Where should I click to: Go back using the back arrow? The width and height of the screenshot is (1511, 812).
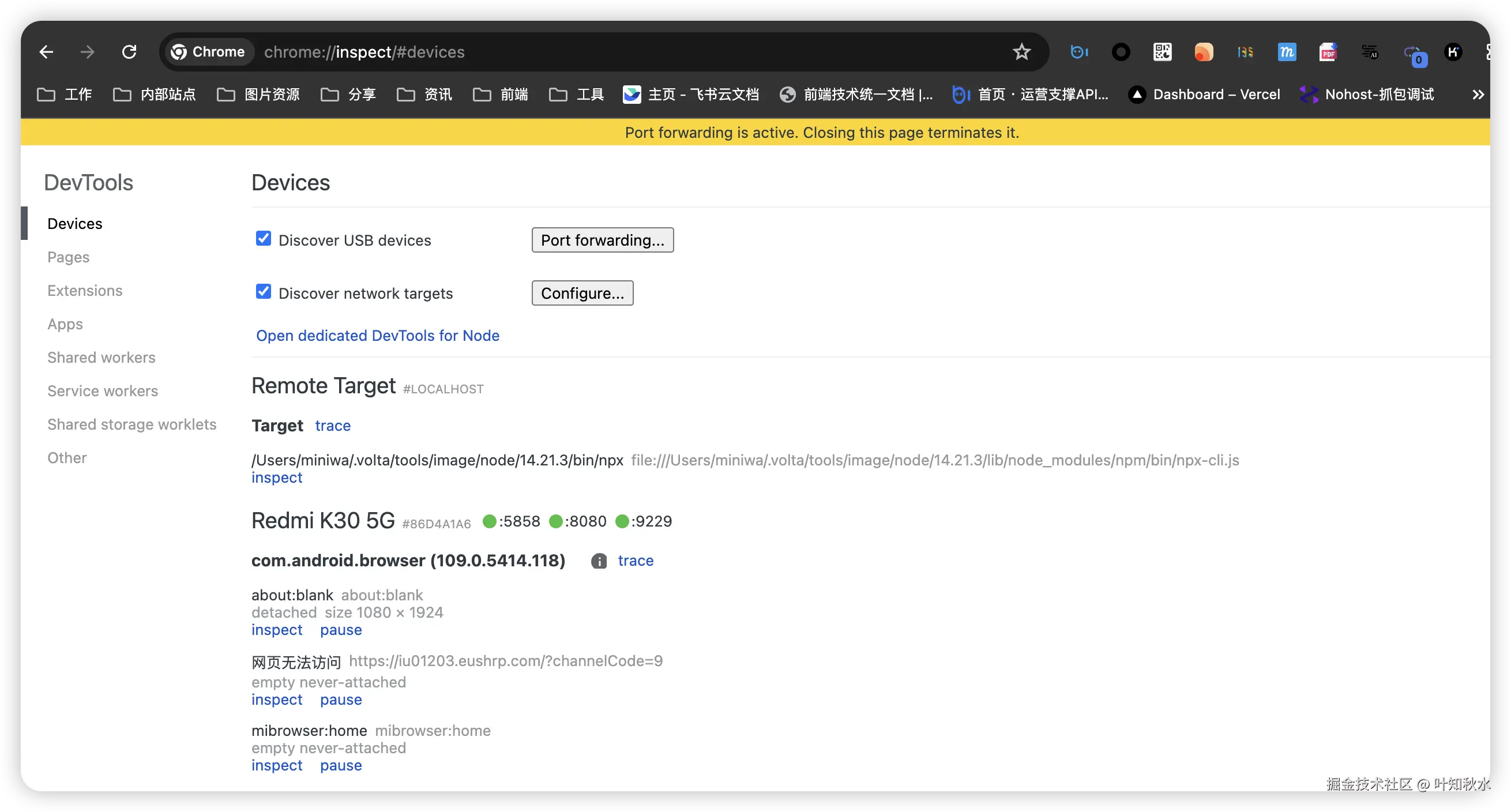[46, 52]
